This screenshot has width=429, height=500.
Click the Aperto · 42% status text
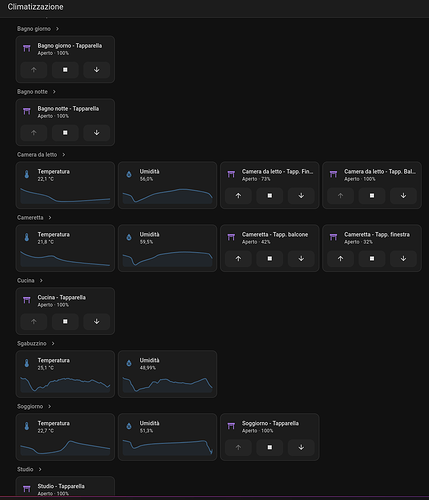256,242
